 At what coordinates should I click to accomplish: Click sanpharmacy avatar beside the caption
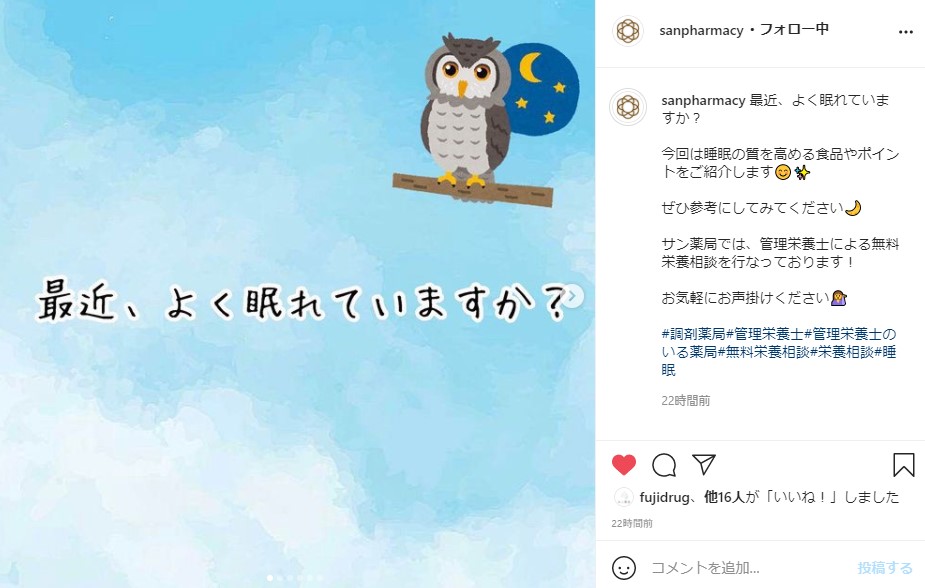(628, 107)
